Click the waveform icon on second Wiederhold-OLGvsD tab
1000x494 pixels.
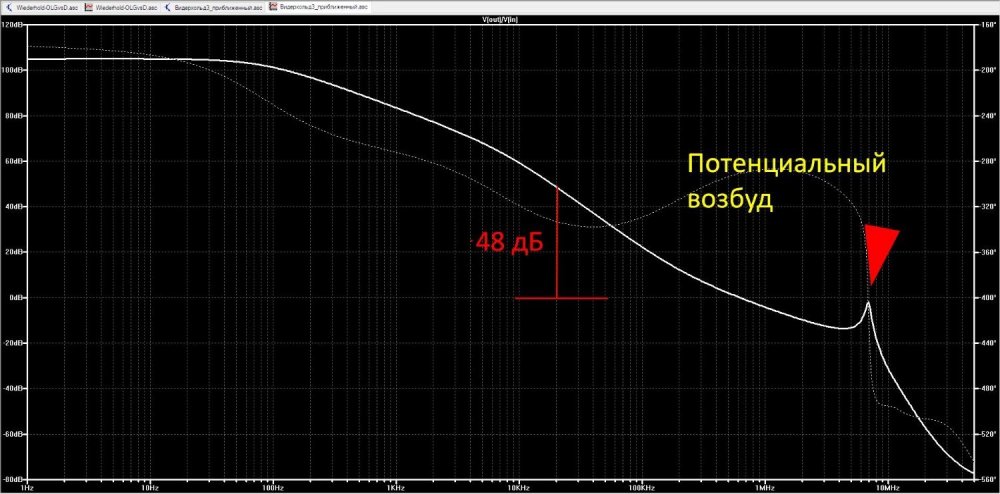pyautogui.click(x=88, y=6)
